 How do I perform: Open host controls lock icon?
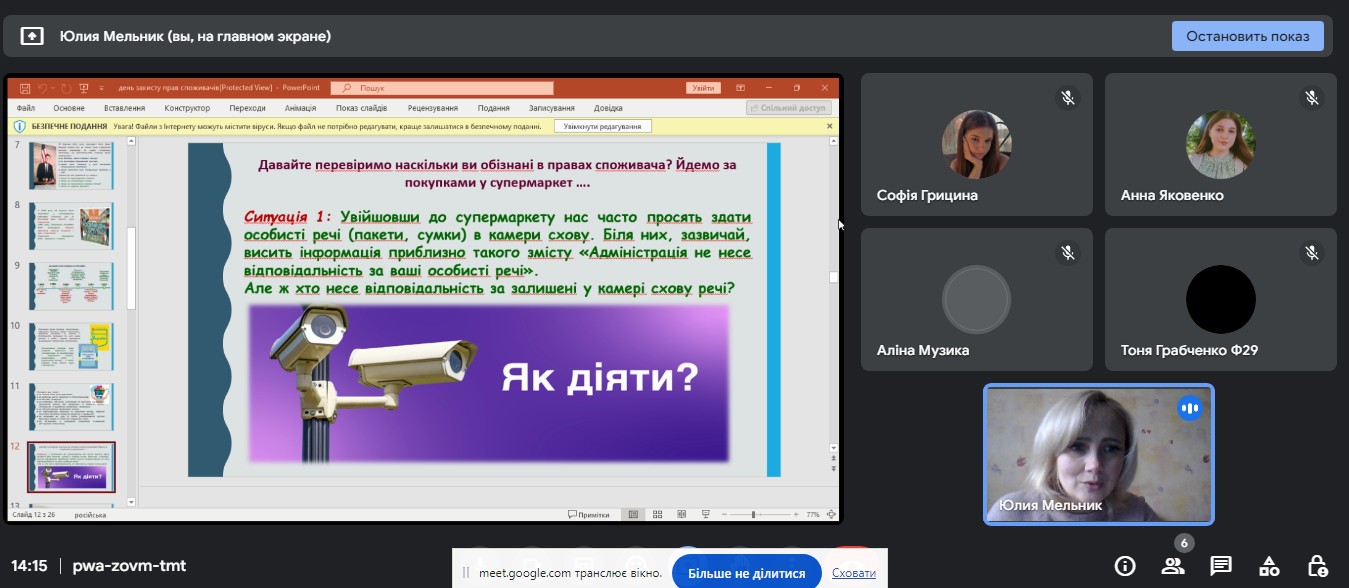pos(1317,566)
